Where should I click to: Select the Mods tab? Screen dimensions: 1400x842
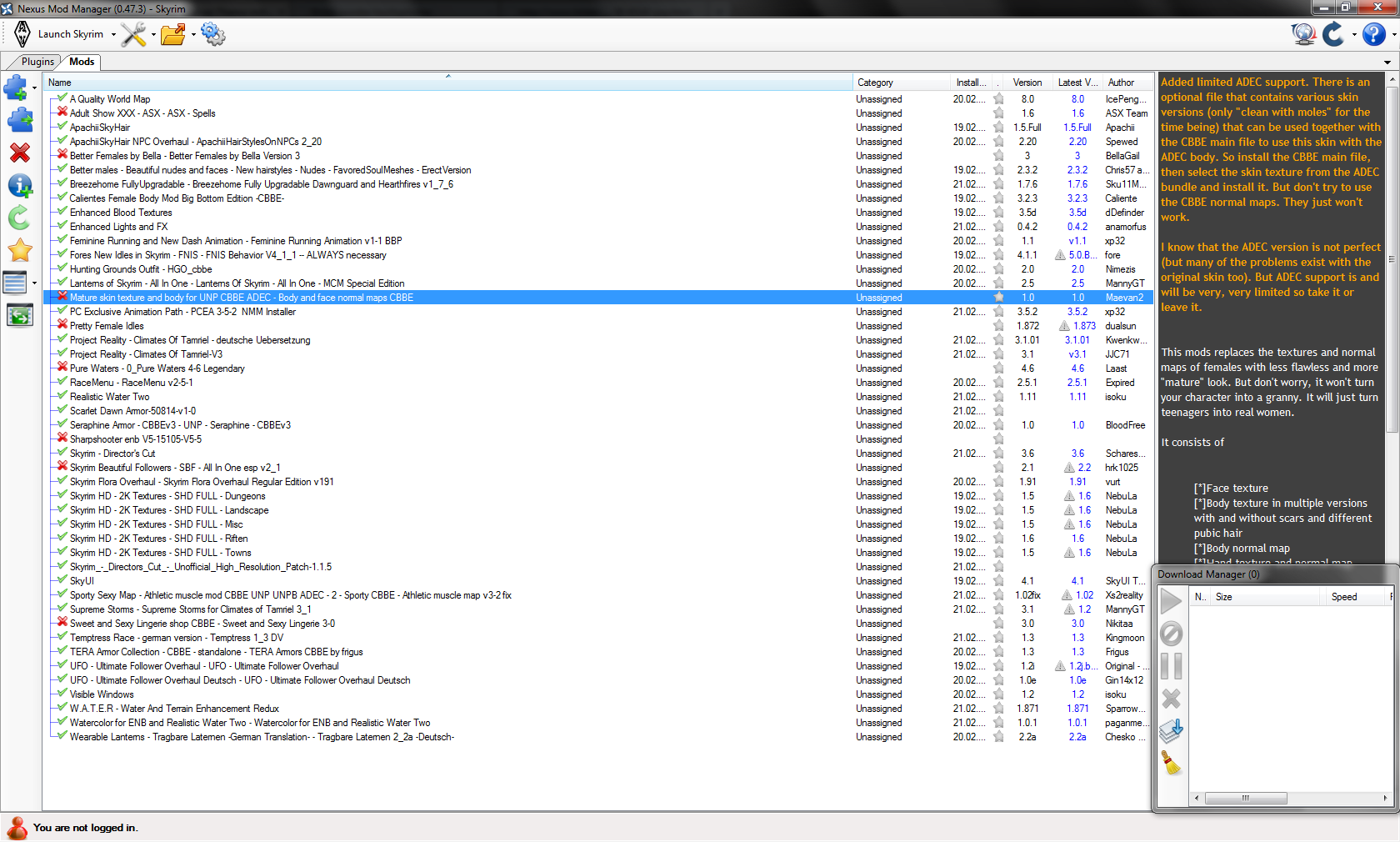click(x=82, y=62)
